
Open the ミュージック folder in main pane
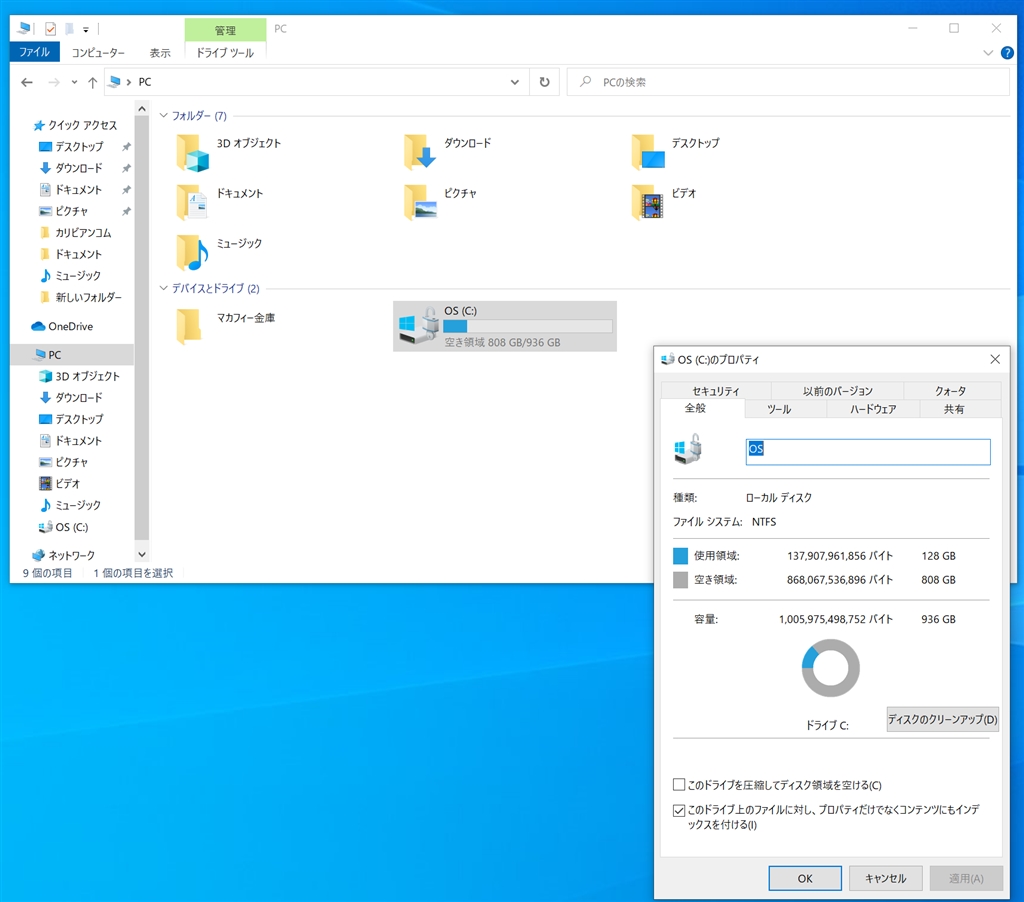(x=193, y=252)
